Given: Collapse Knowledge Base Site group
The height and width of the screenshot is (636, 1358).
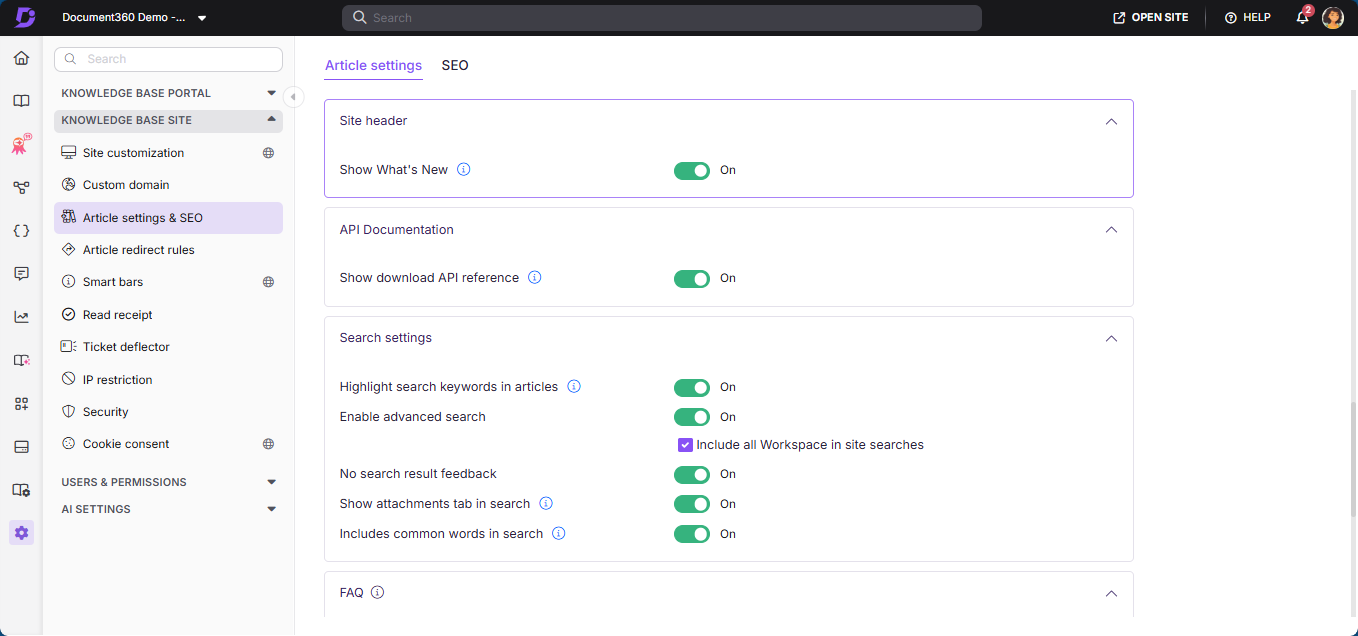Looking at the screenshot, I should pyautogui.click(x=168, y=120).
